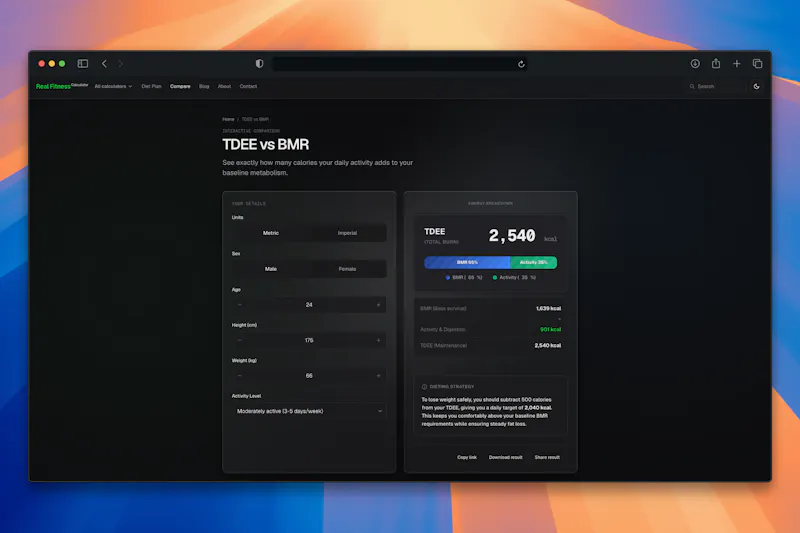
Task: Click the Home breadcrumb link
Action: pos(228,119)
